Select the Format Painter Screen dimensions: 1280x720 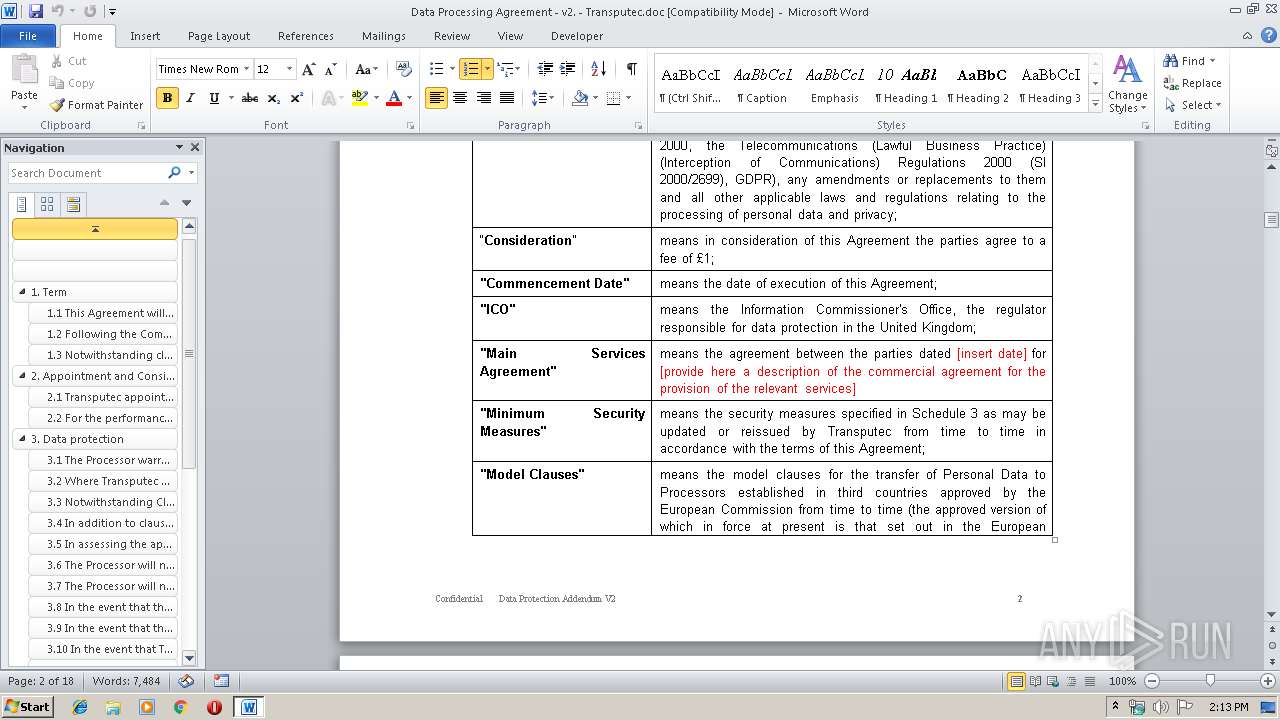pyautogui.click(x=96, y=105)
